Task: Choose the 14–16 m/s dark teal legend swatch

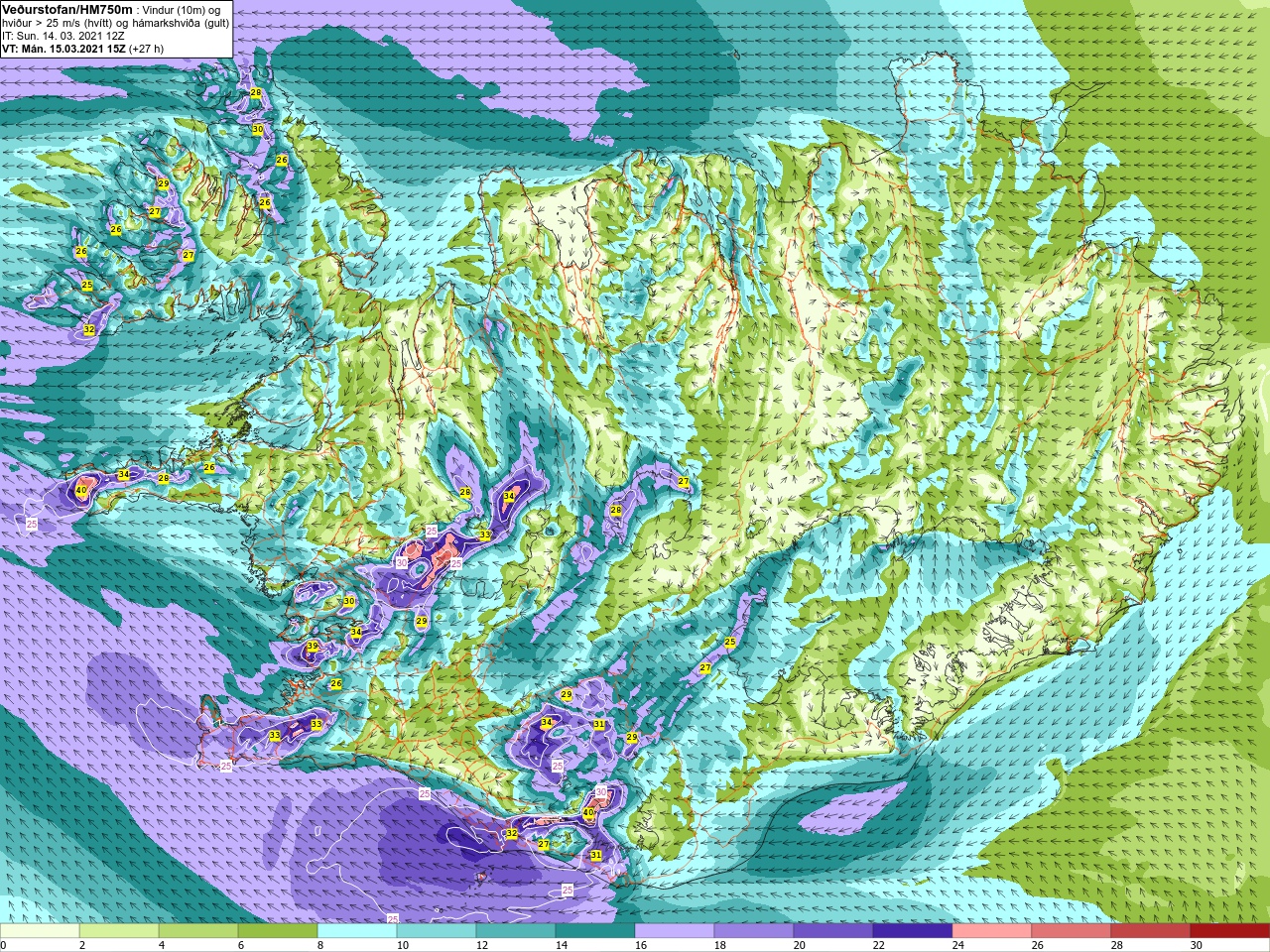Action: 595,931
